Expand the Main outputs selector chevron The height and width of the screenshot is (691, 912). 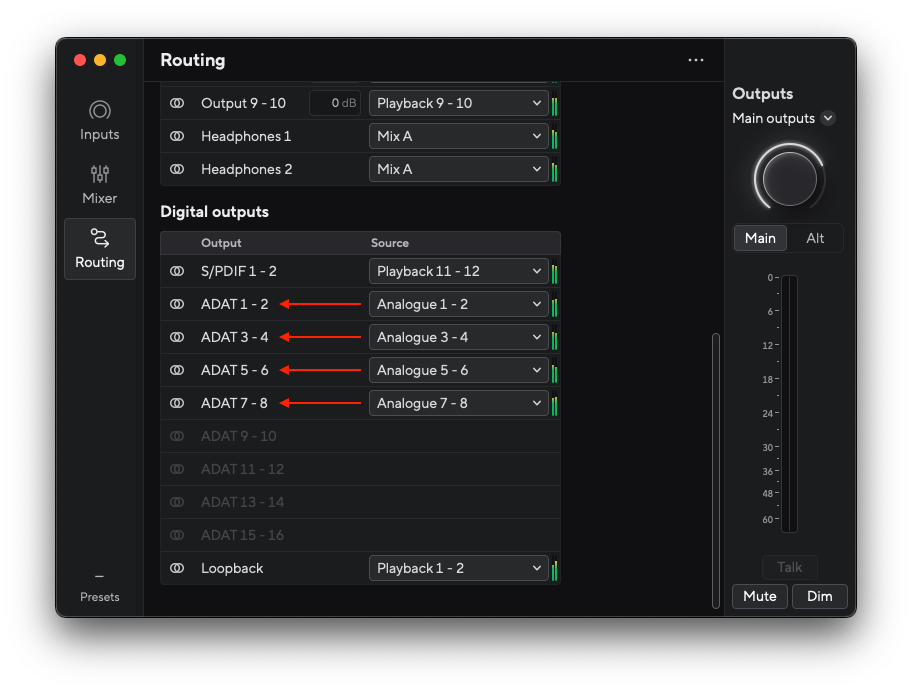point(828,118)
